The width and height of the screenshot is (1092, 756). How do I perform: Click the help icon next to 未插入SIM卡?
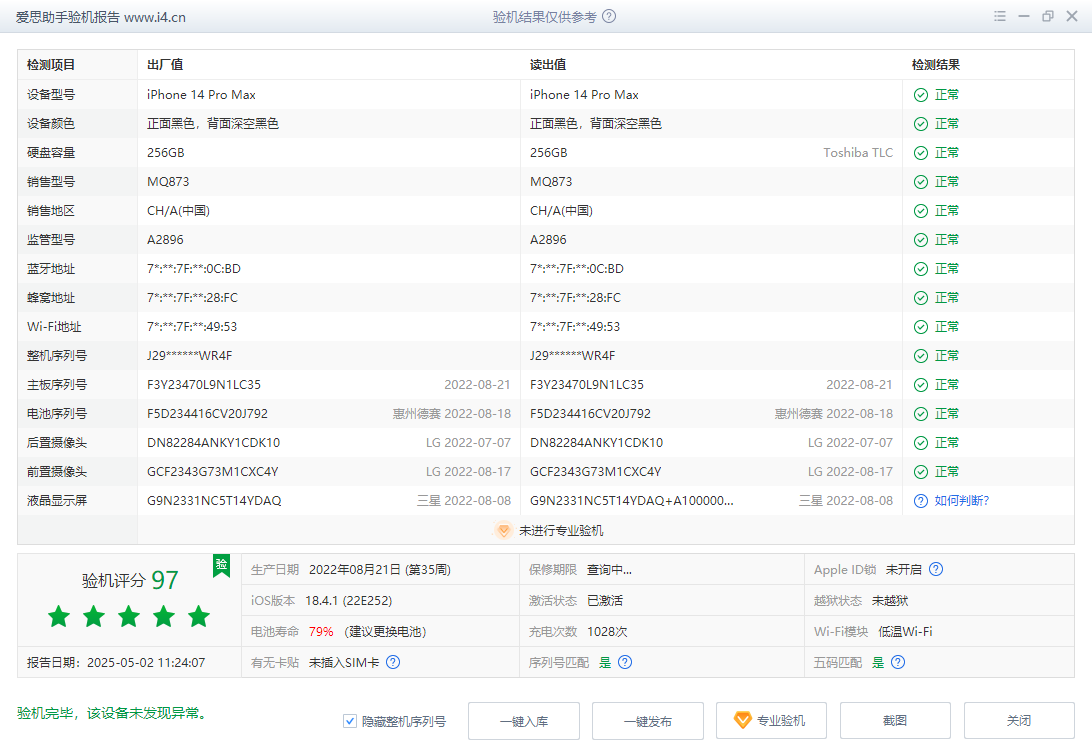pos(393,662)
